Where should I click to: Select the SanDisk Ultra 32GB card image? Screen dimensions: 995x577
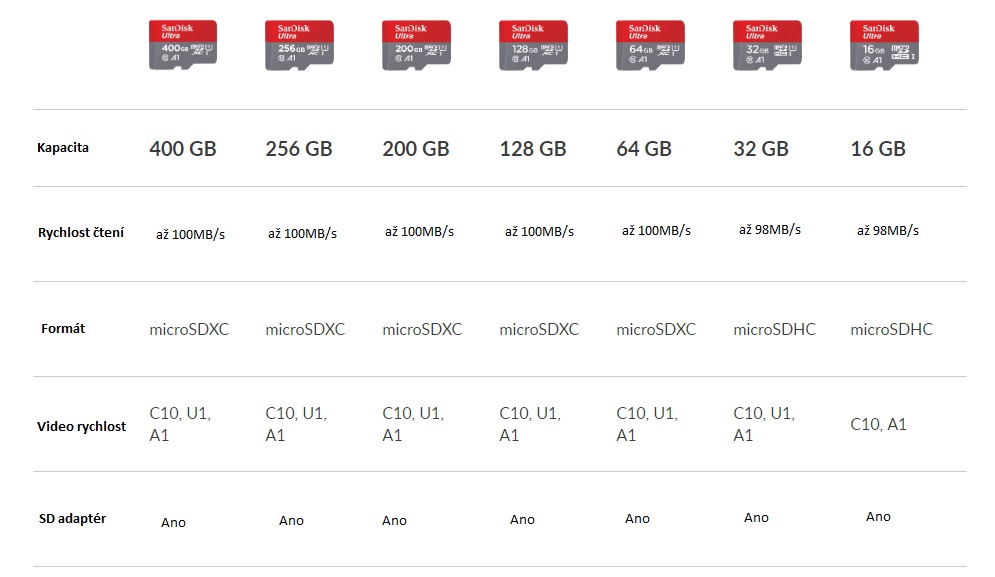pyautogui.click(x=767, y=45)
